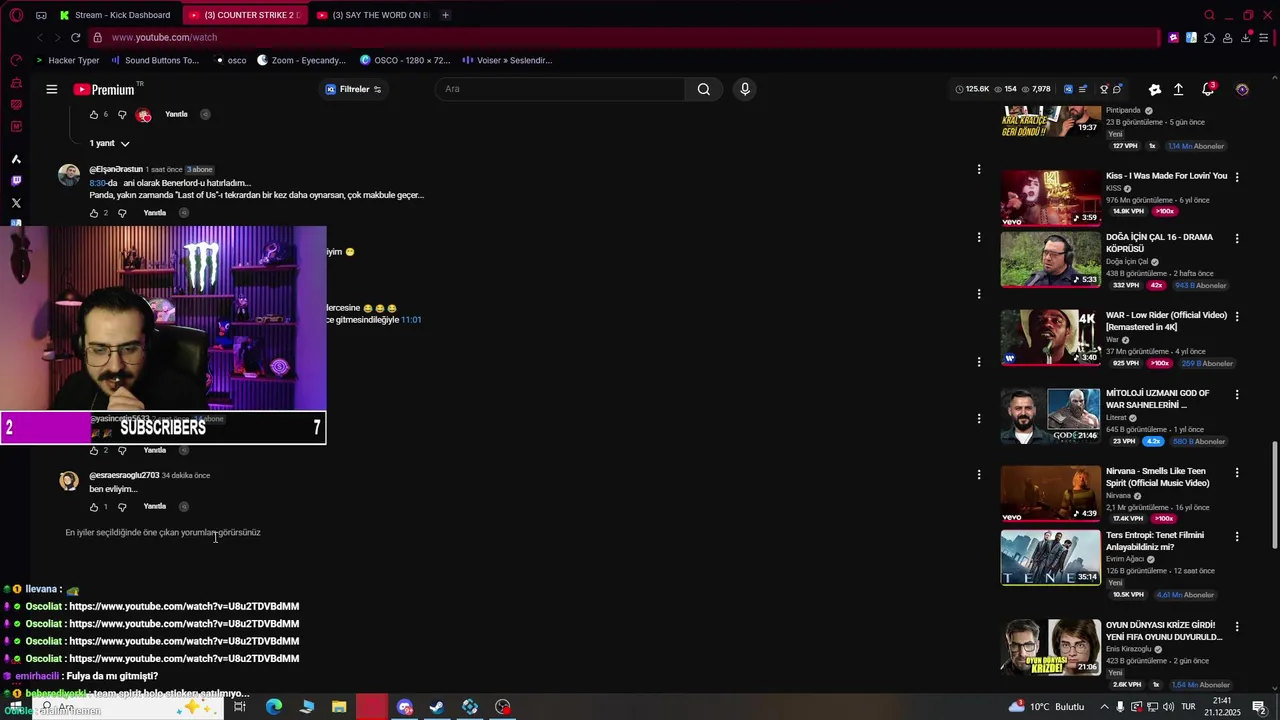The height and width of the screenshot is (720, 1280).
Task: Dislike the comment with 6 likes
Action: (x=122, y=115)
